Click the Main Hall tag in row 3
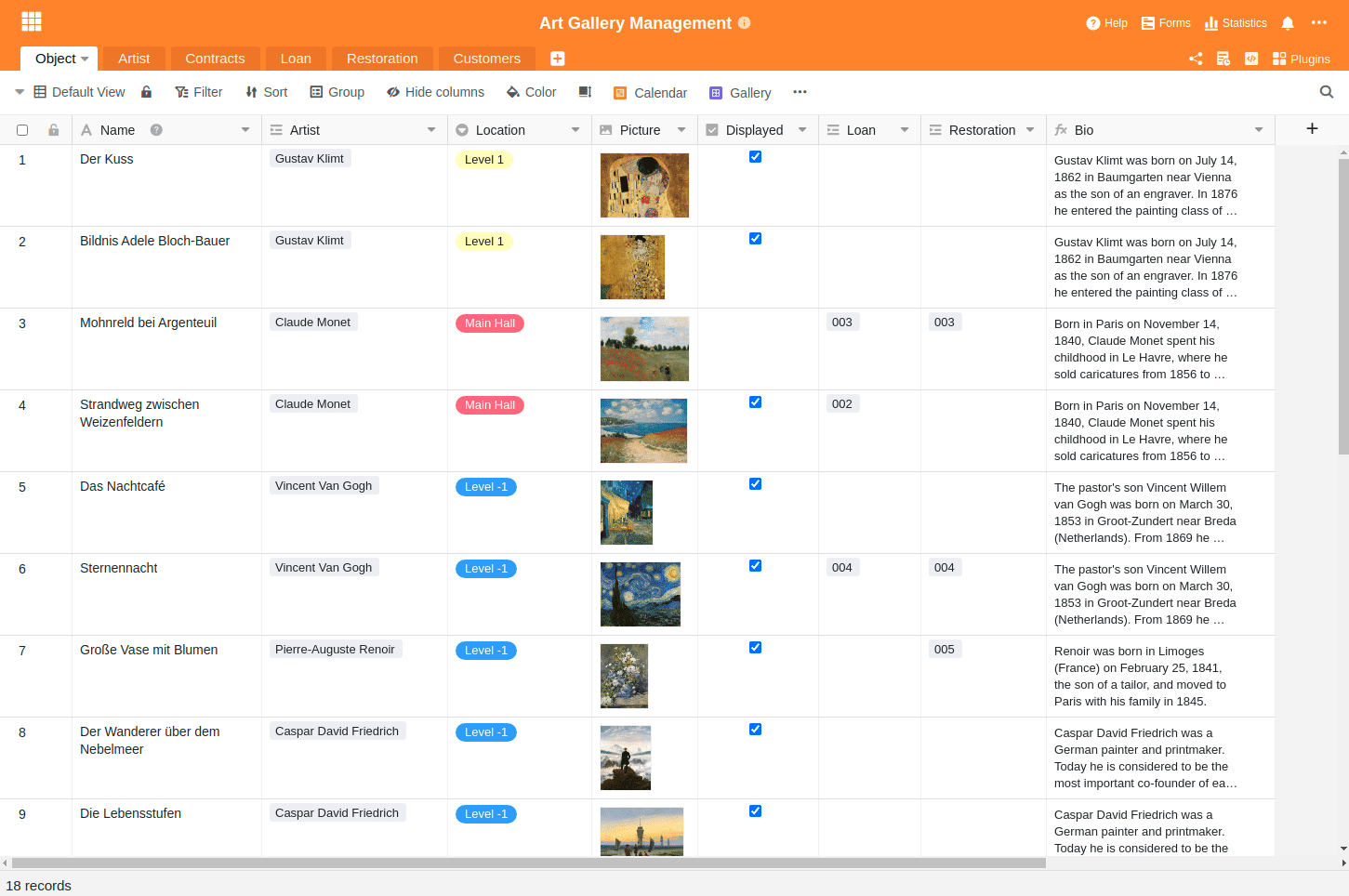This screenshot has height=896, width=1349. point(490,323)
